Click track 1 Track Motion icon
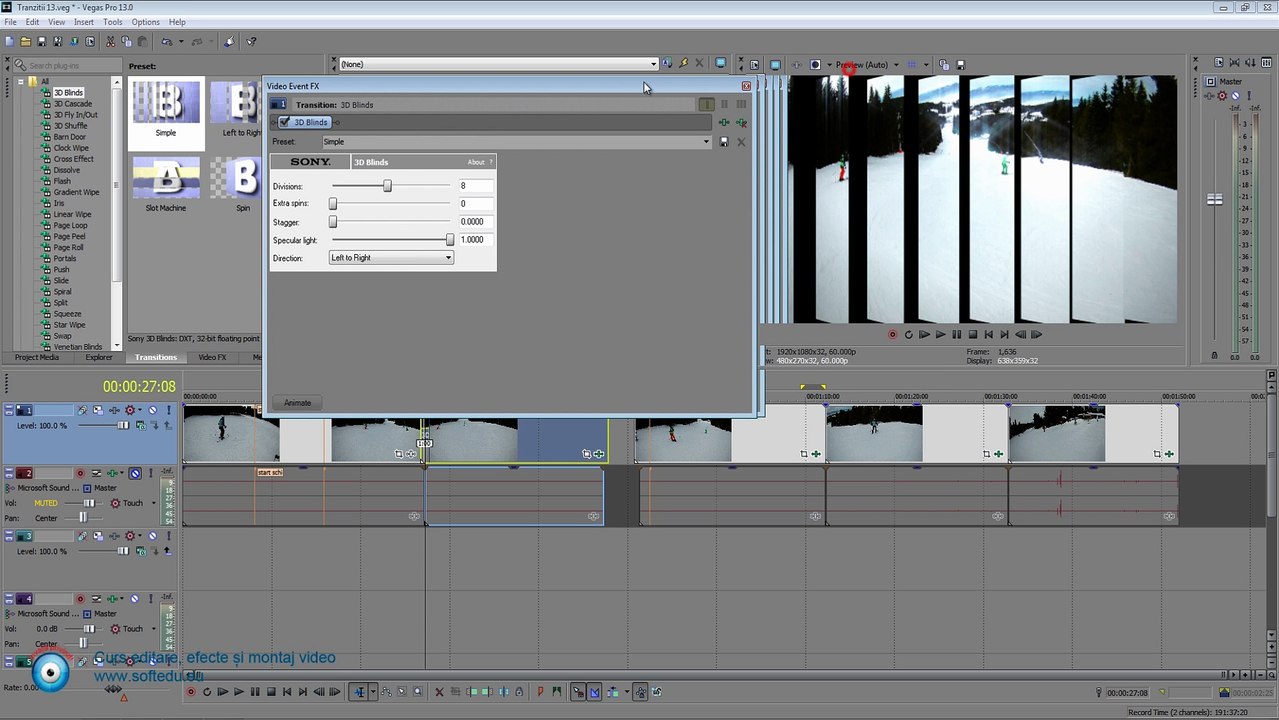The height and width of the screenshot is (720, 1279). point(98,410)
